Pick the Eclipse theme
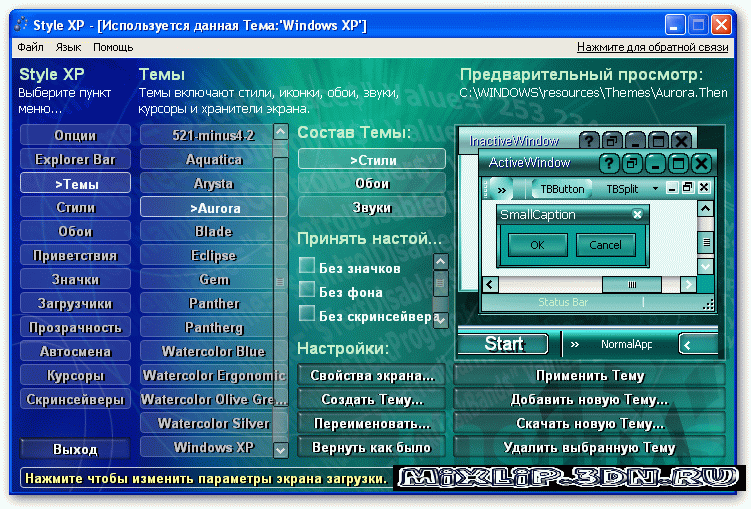This screenshot has height=509, width=751. (x=207, y=255)
